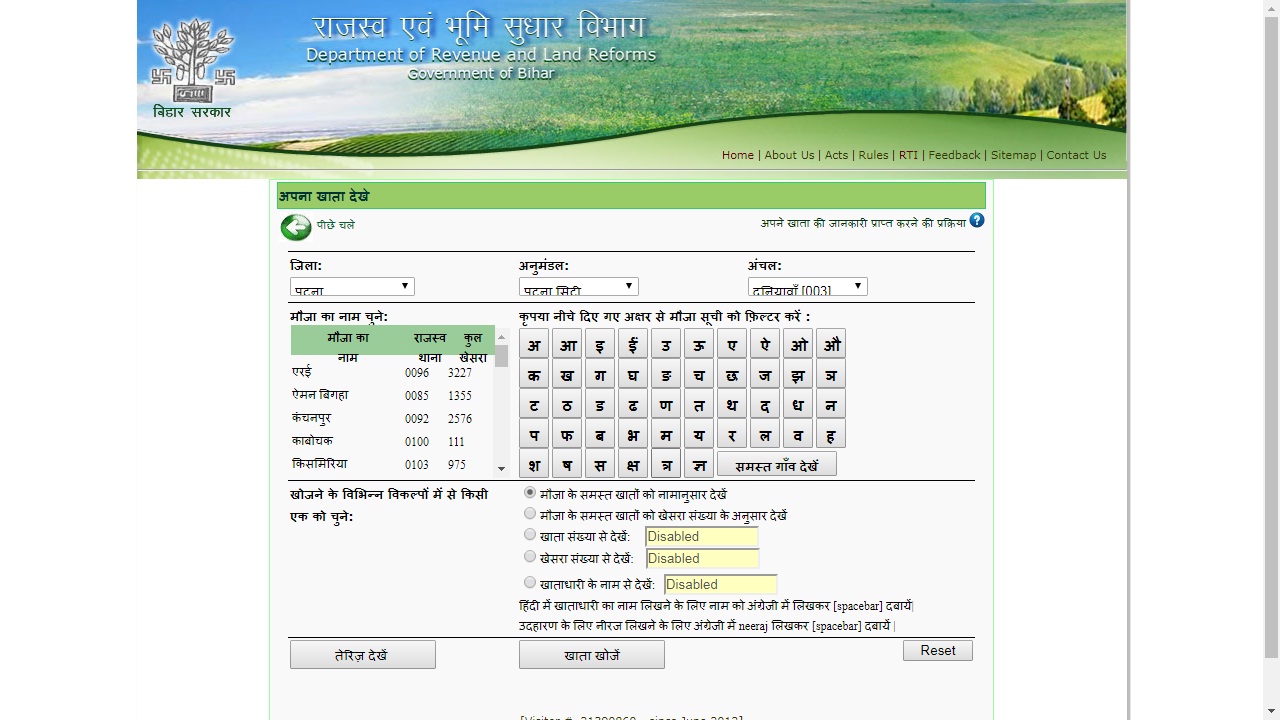Open the अंचल circle dropdown

click(x=807, y=287)
